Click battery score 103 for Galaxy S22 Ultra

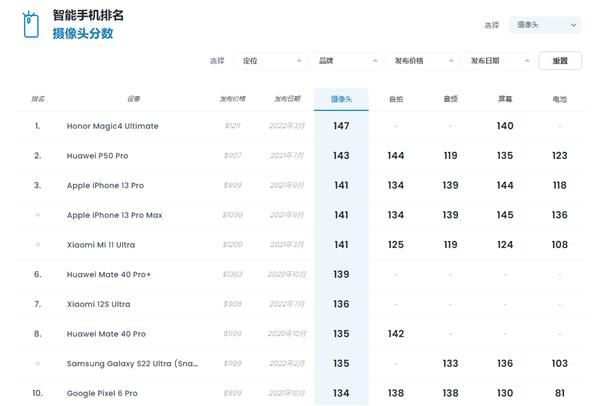click(559, 364)
